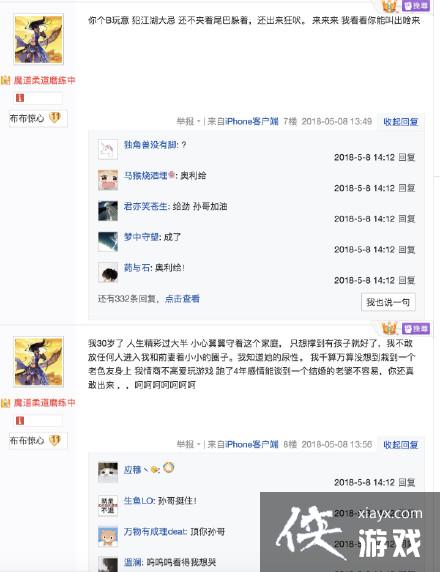Open the 7楼 poster's avatar image
The image size is (440, 572).
coord(39,39)
